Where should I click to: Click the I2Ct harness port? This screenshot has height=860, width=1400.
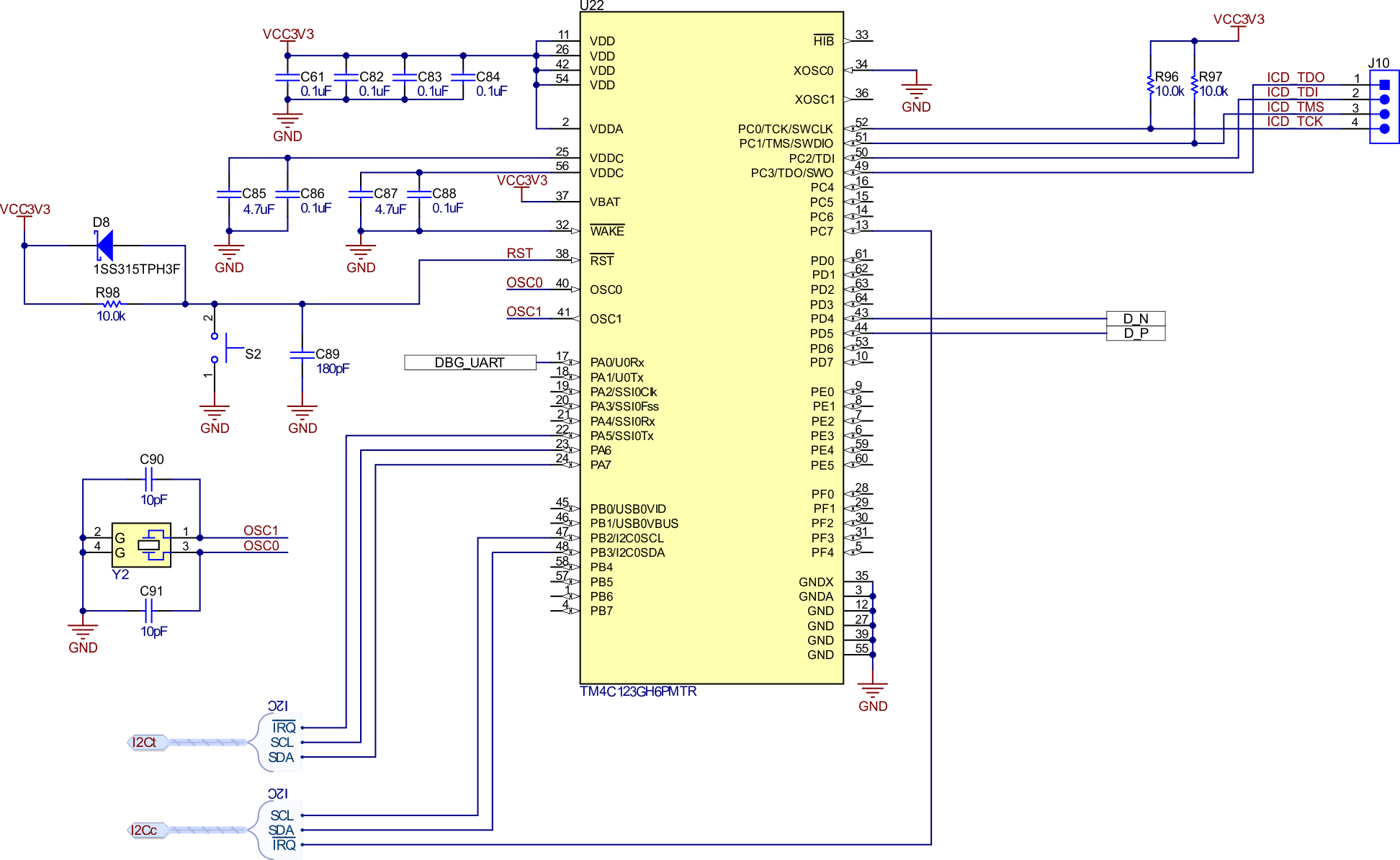tap(148, 743)
